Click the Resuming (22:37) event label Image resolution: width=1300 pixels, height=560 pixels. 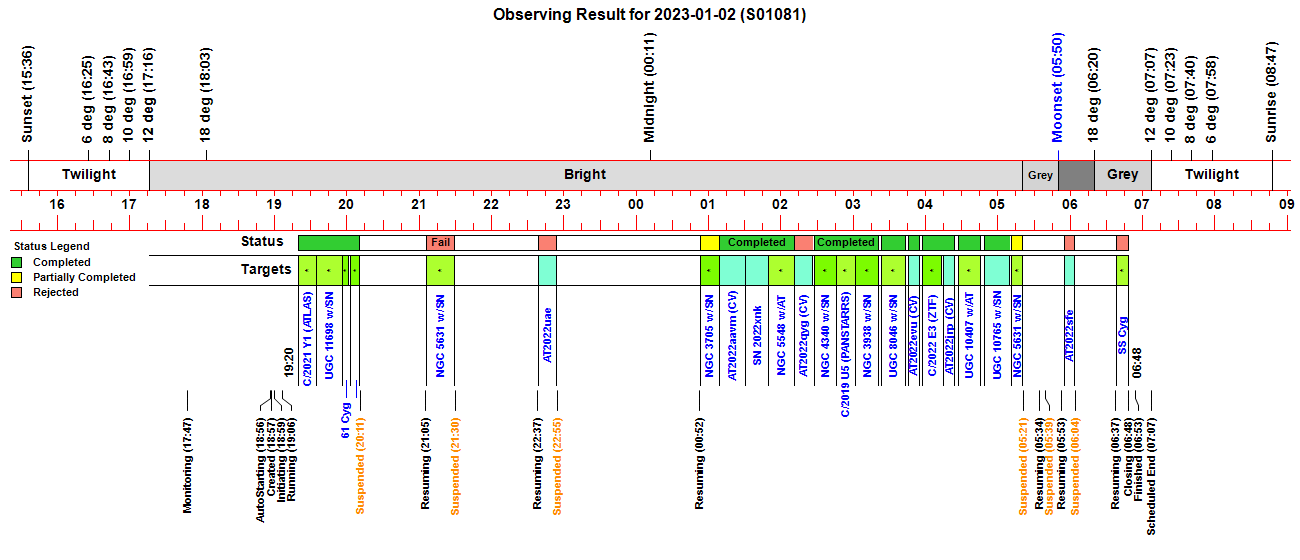point(536,463)
